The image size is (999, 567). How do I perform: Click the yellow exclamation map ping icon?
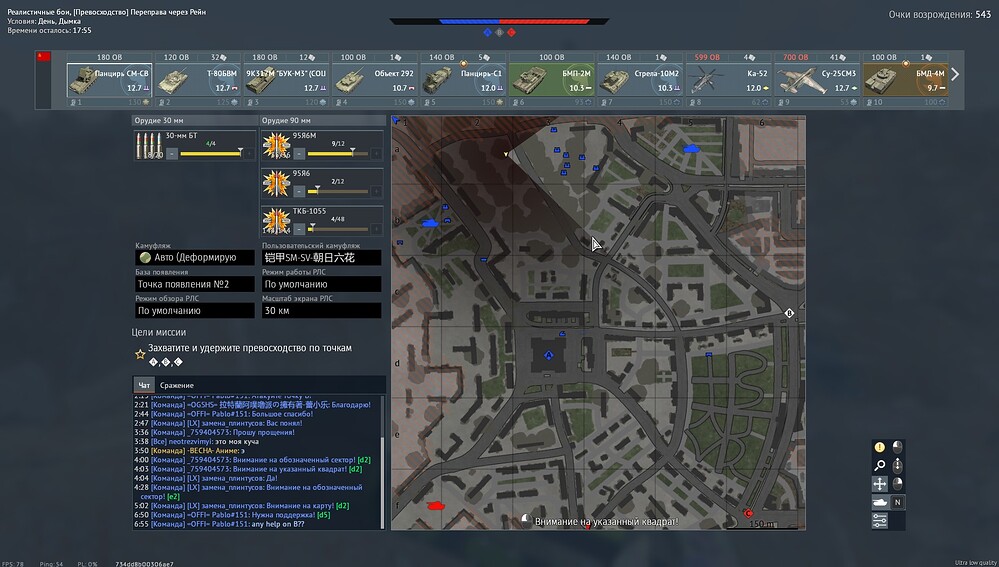point(880,447)
